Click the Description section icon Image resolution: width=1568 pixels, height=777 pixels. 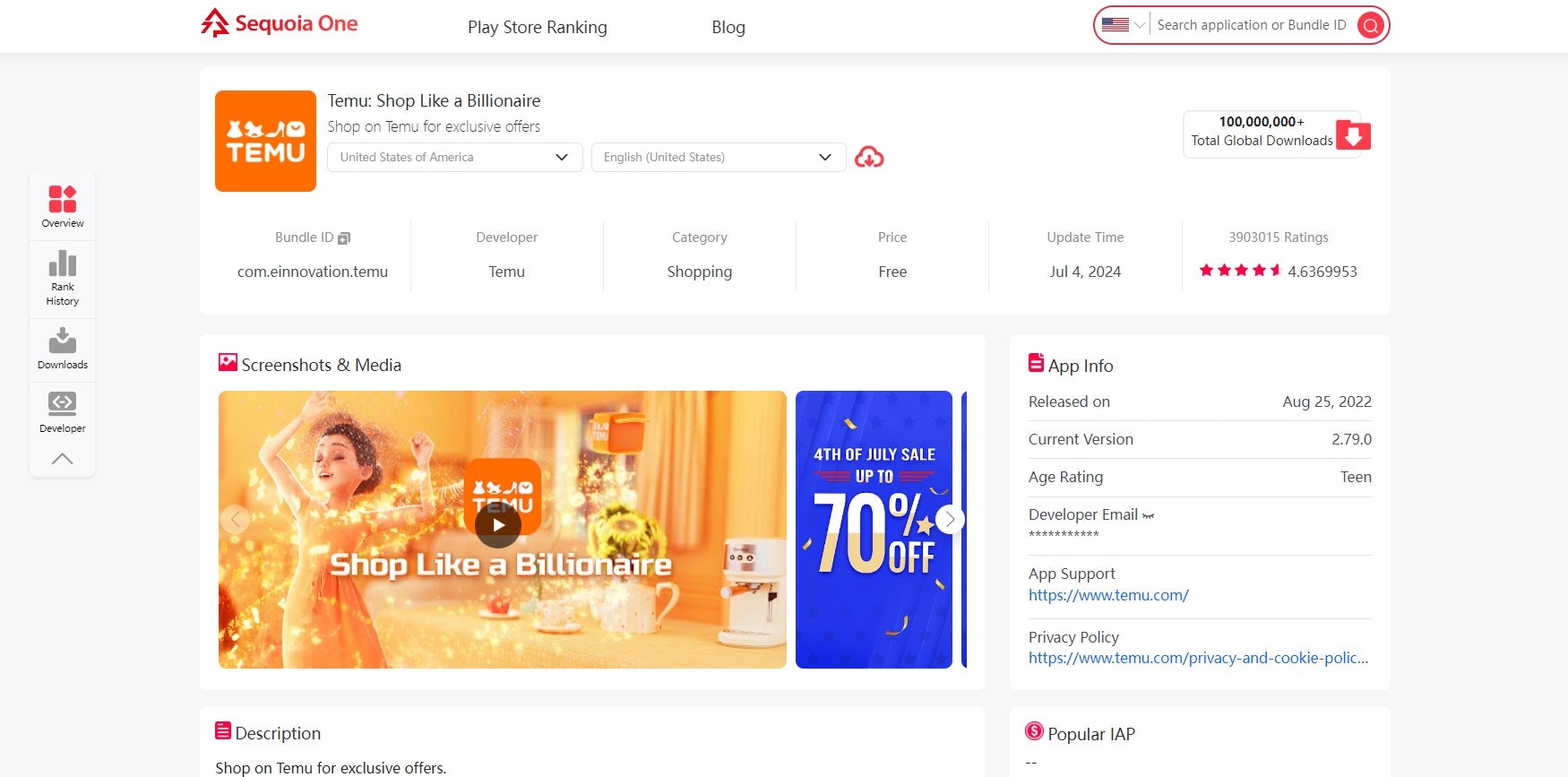tap(223, 730)
